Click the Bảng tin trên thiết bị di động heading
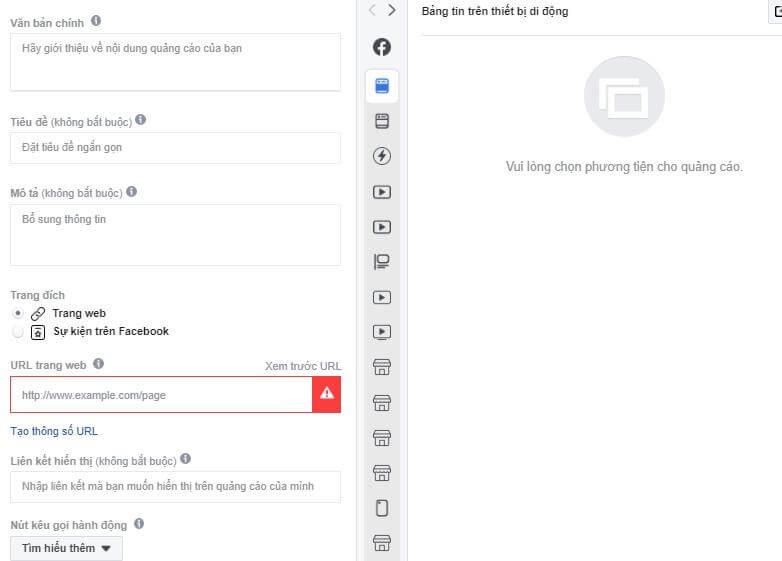 point(495,11)
